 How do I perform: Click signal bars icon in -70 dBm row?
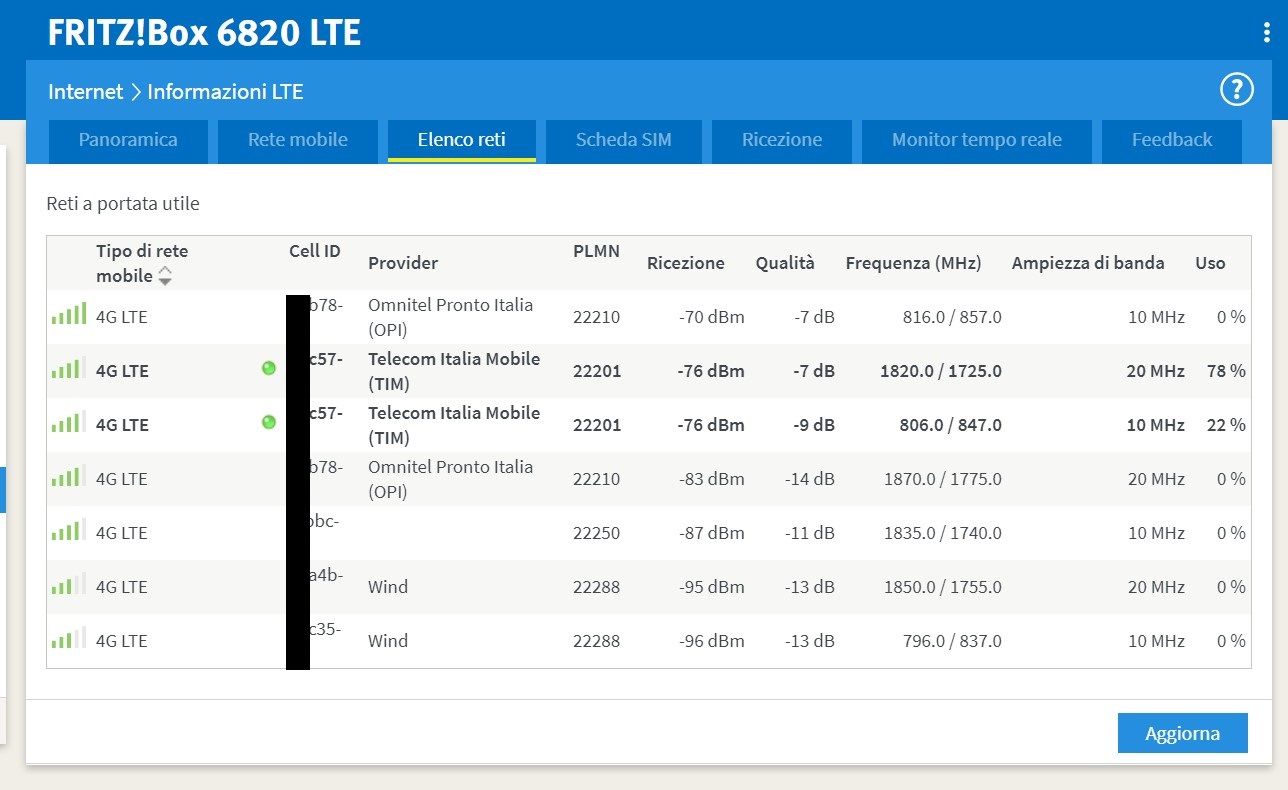tap(69, 315)
